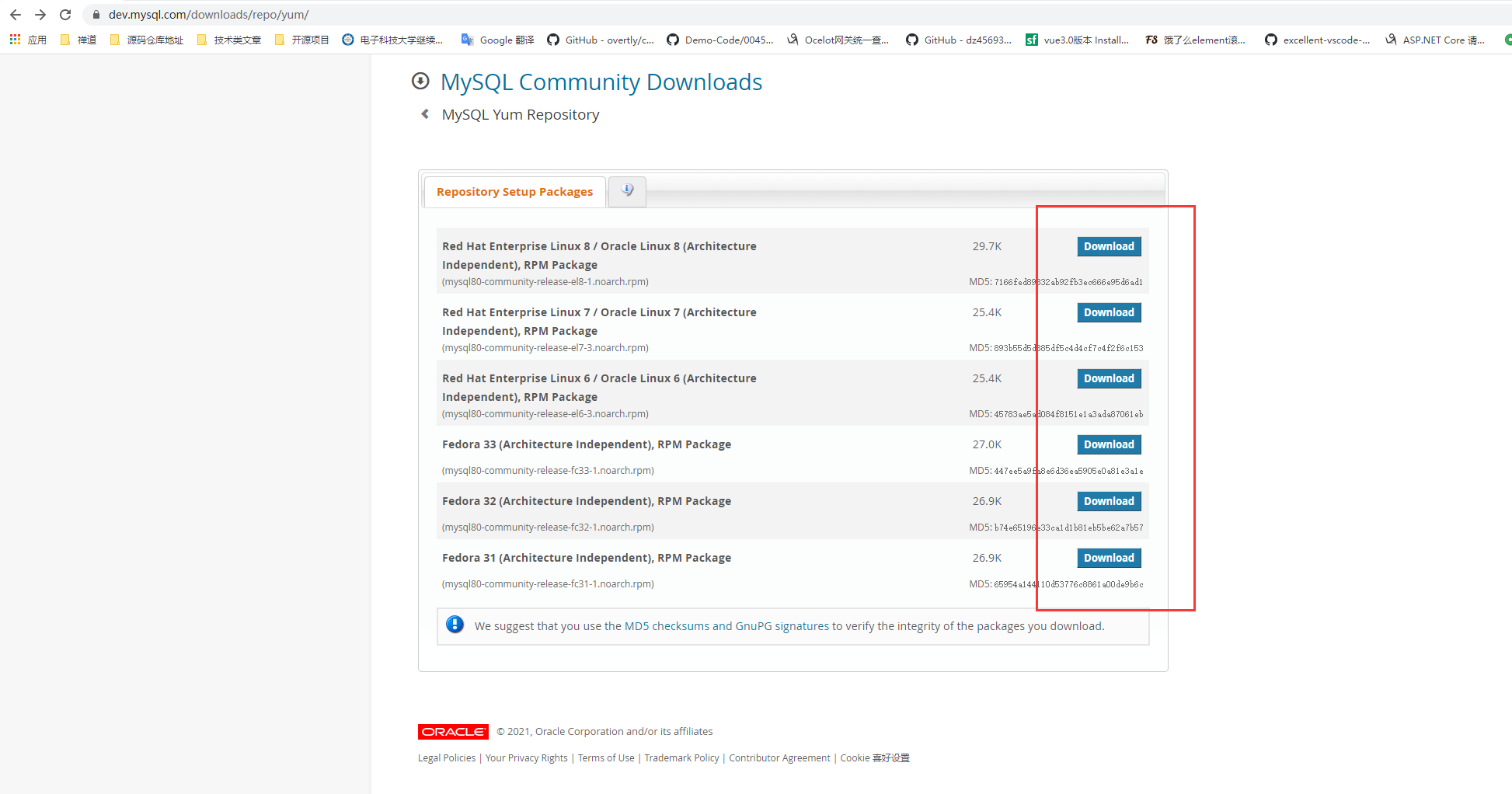Open the Legal Policies footer link
The width and height of the screenshot is (1512, 794).
click(447, 758)
